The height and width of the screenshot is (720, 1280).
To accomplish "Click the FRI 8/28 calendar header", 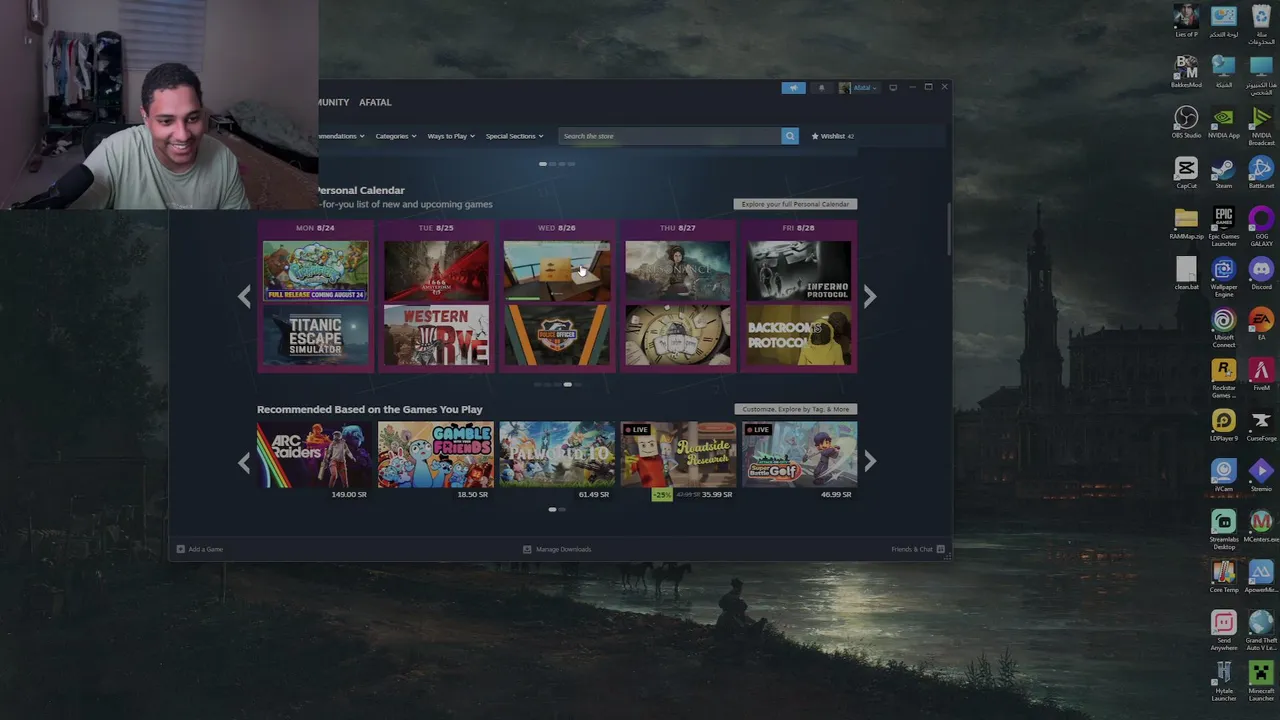I will pos(798,228).
